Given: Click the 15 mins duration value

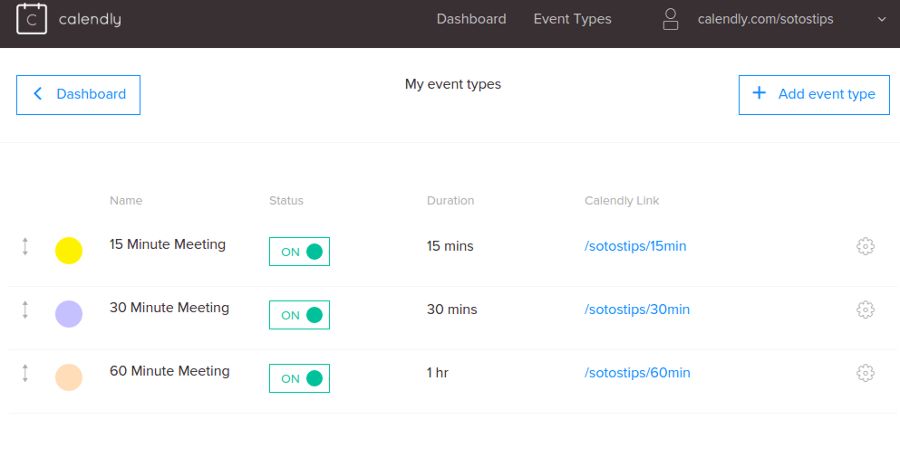Looking at the screenshot, I should [x=450, y=246].
